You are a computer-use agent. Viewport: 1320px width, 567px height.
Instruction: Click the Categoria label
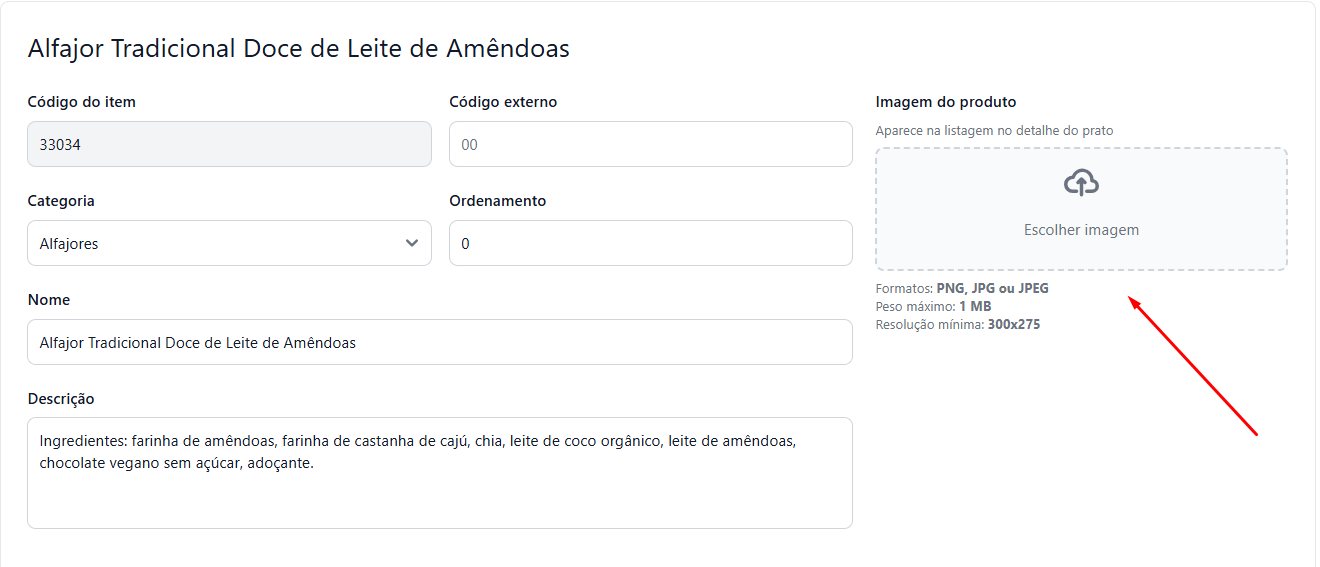[61, 201]
